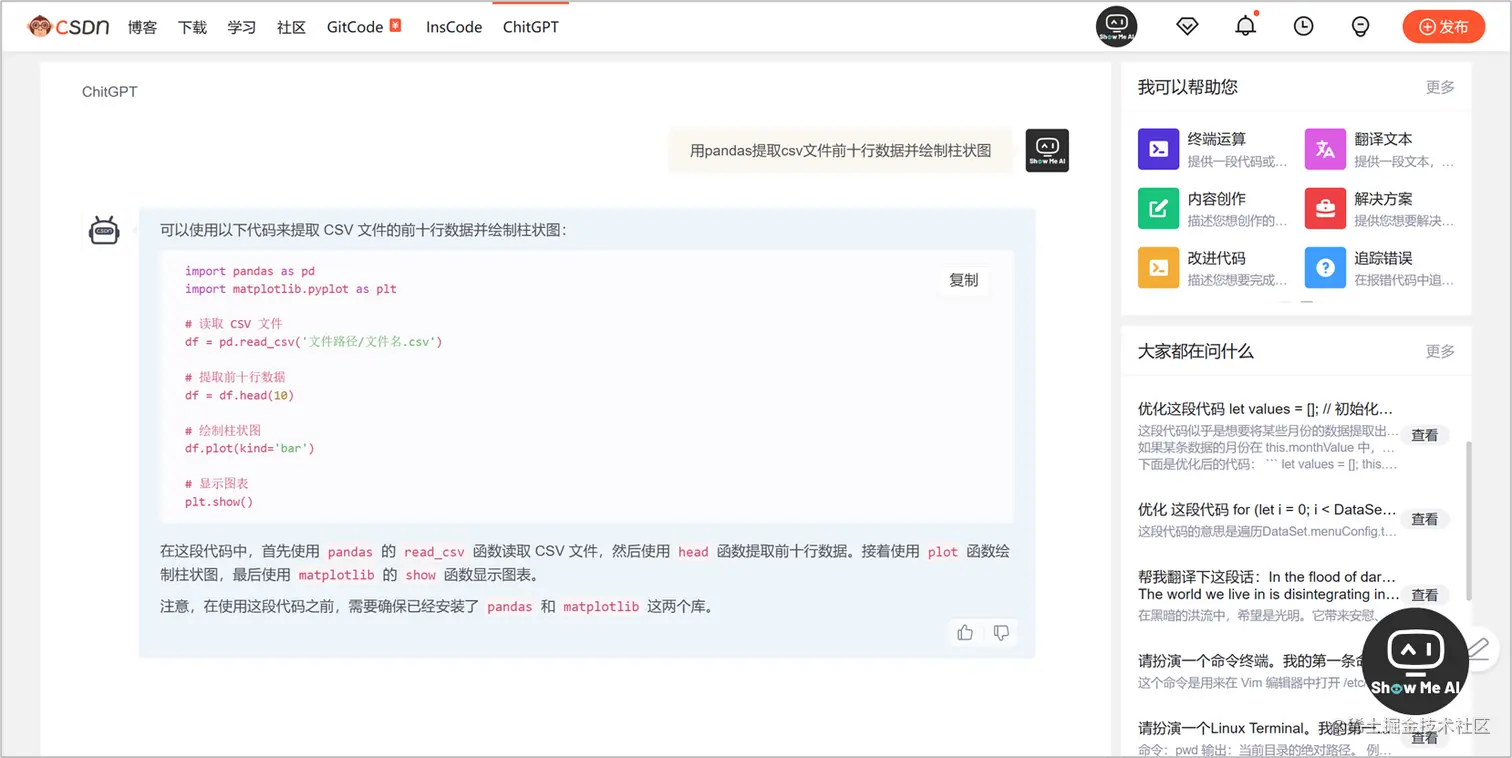Click the Show Me AI avatar in header
Image resolution: width=1512 pixels, height=758 pixels.
tap(1117, 26)
